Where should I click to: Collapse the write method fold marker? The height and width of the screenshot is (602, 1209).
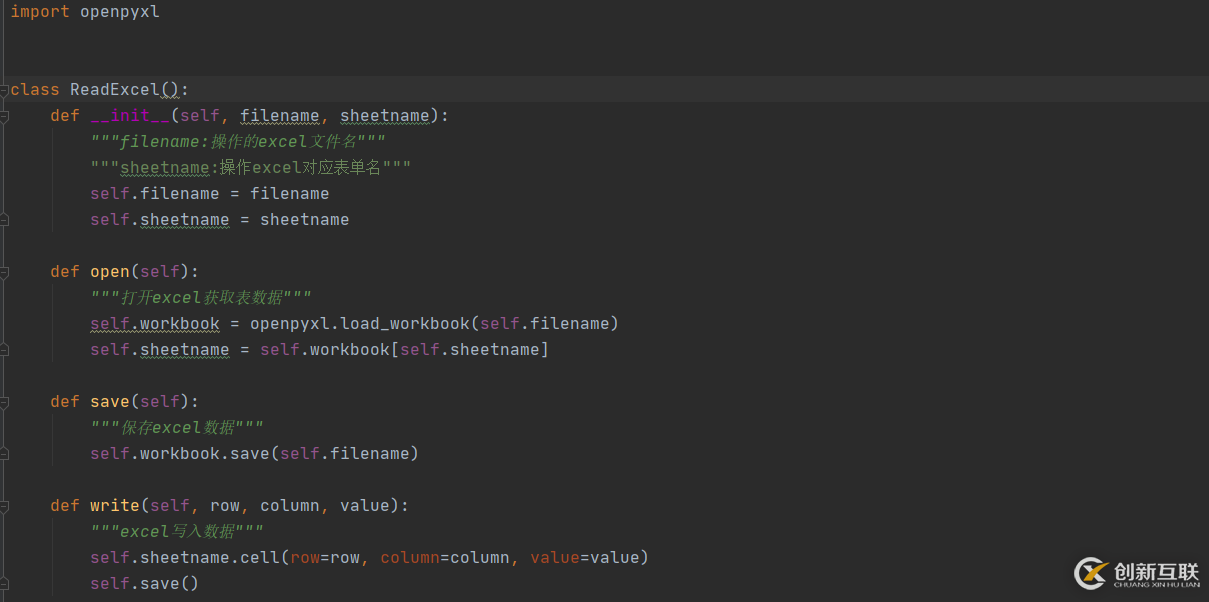pyautogui.click(x=4, y=506)
